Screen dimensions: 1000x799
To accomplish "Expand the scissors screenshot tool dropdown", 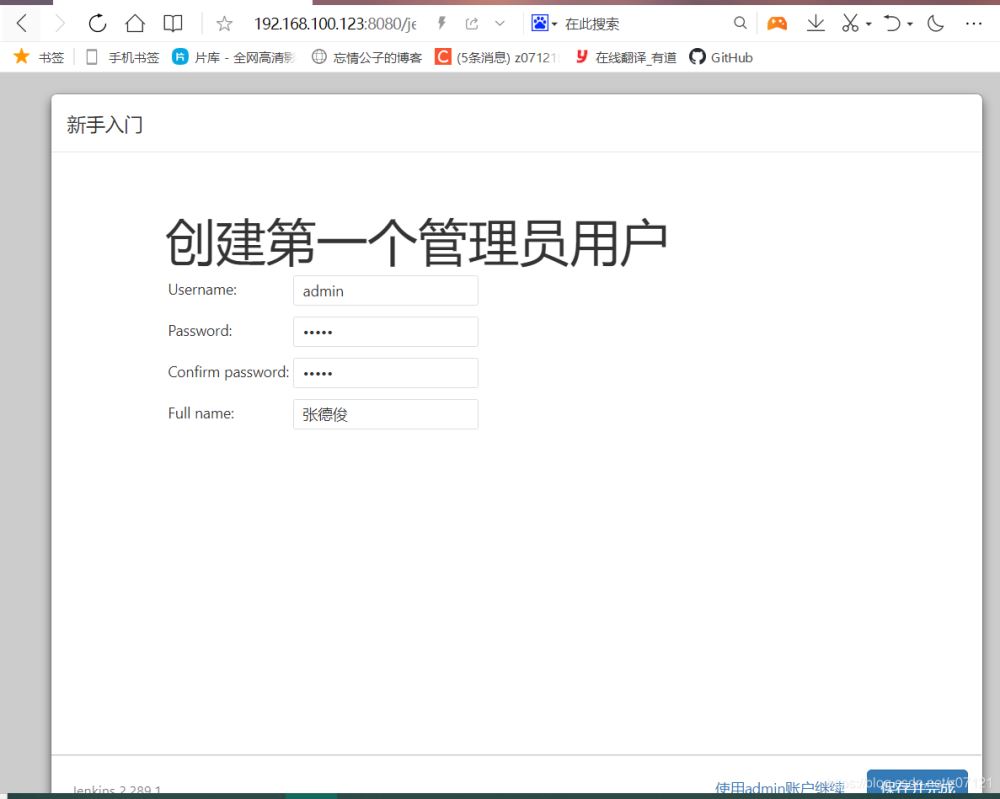I will pos(868,24).
